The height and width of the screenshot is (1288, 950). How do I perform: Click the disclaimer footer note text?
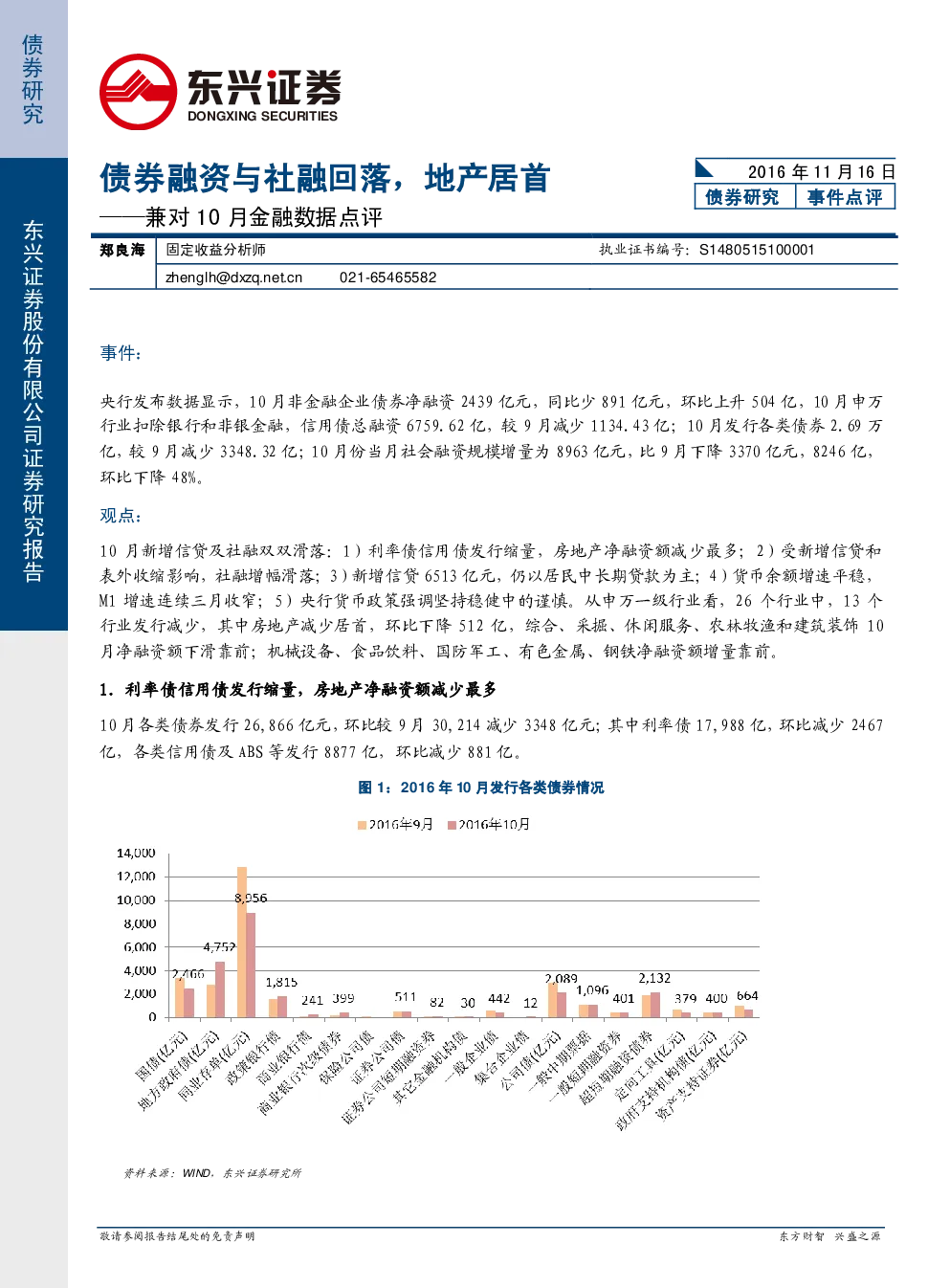tap(177, 1236)
